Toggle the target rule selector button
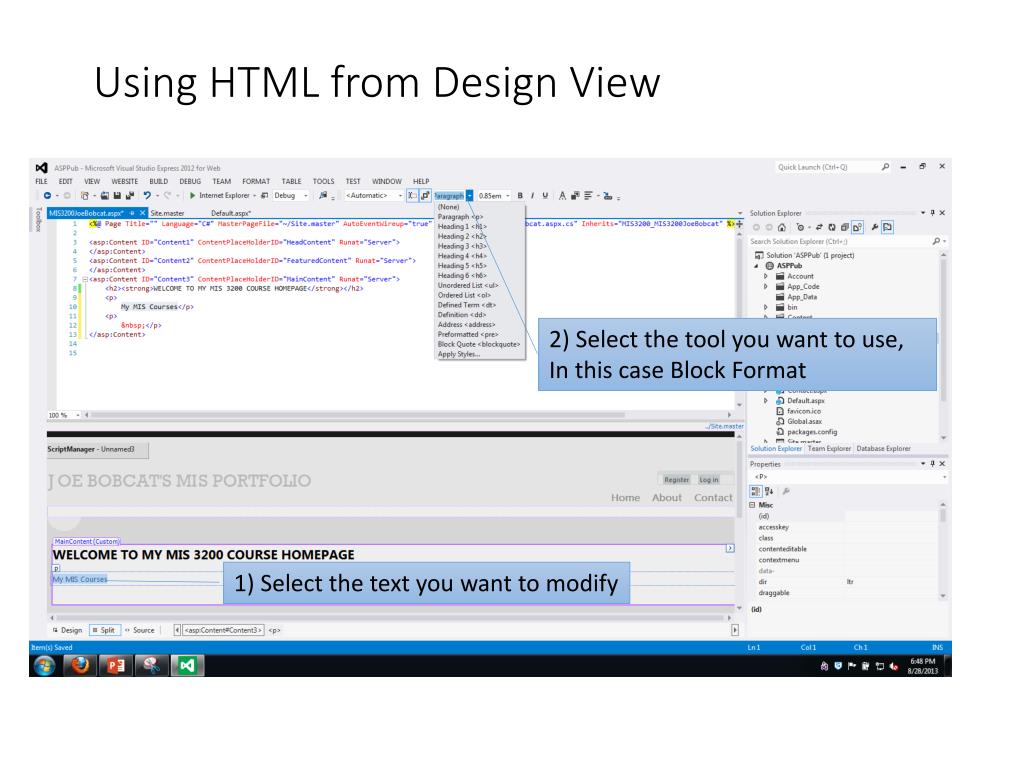Image resolution: width=1024 pixels, height=768 pixels. 412,195
